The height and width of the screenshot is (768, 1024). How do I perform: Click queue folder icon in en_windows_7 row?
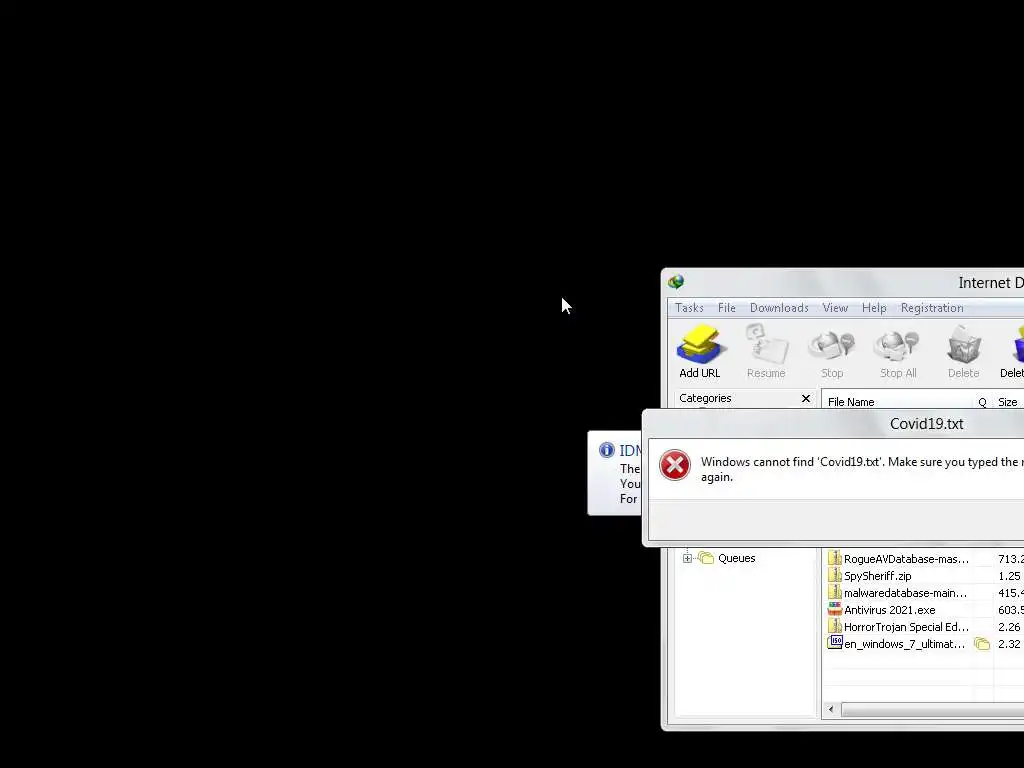pyautogui.click(x=982, y=644)
